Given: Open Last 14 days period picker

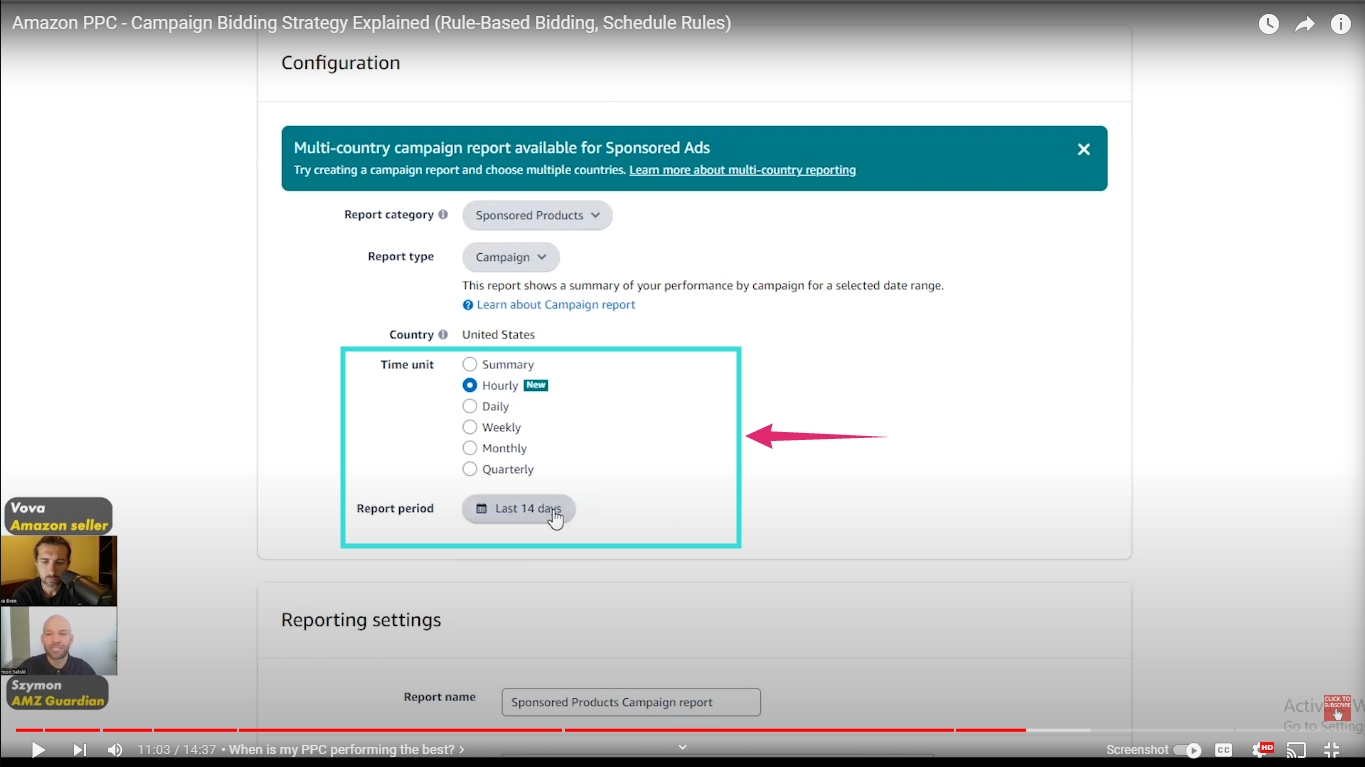Looking at the screenshot, I should point(518,509).
